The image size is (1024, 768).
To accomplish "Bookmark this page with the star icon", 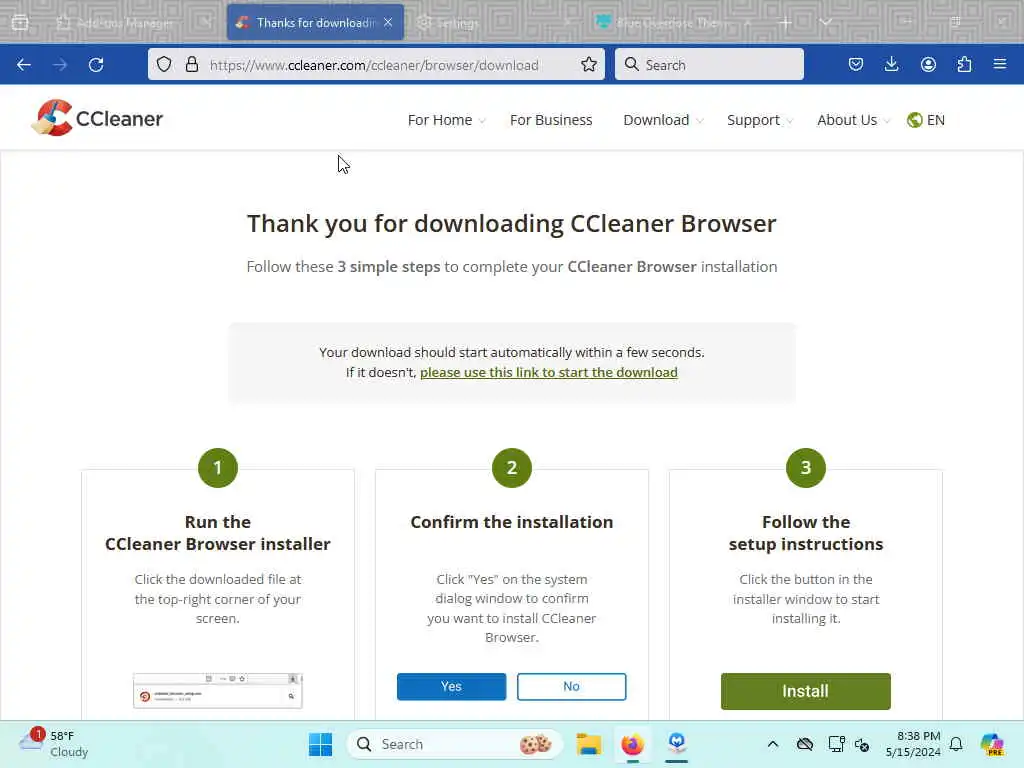I will 588,65.
